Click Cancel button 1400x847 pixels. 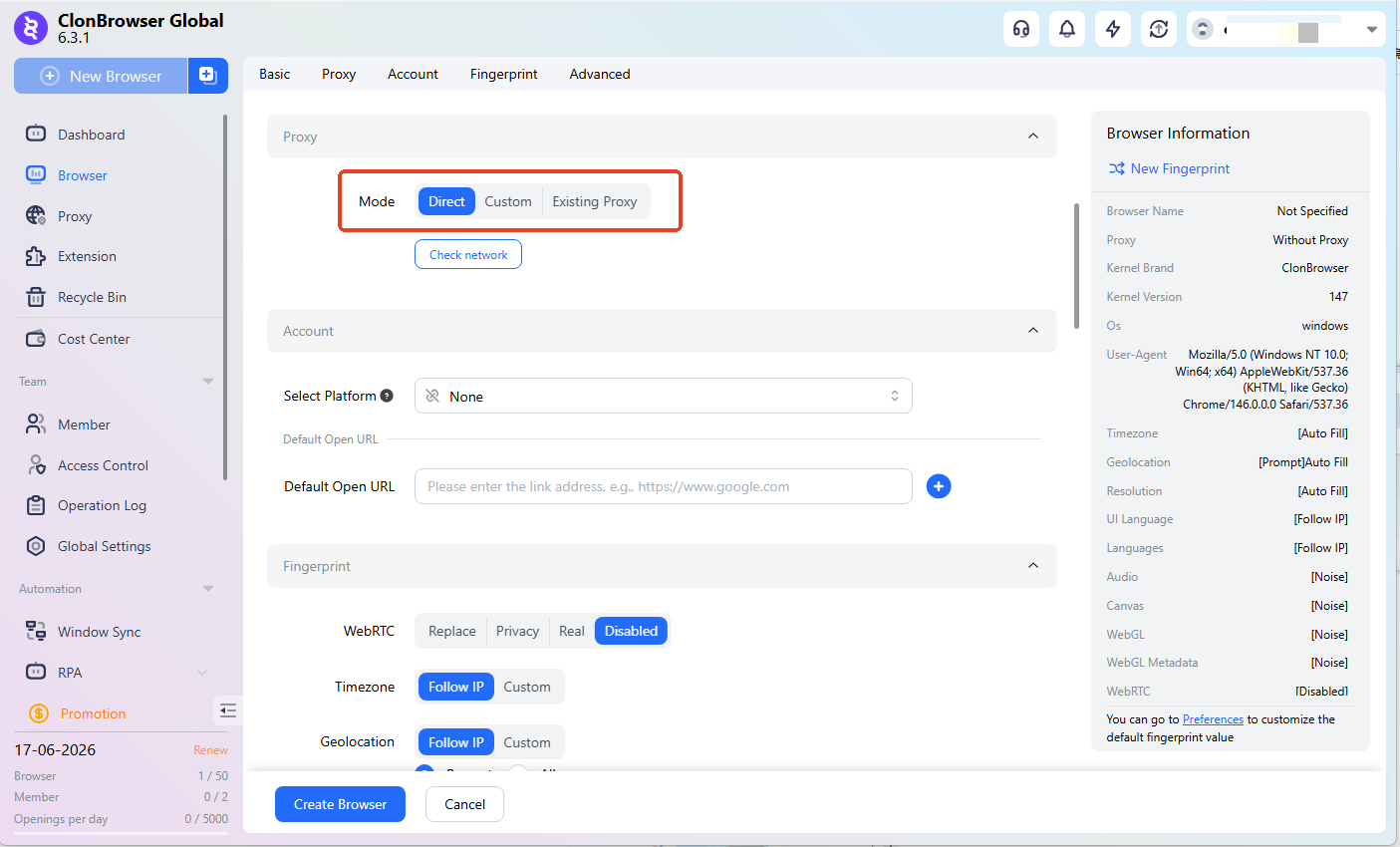pos(464,804)
